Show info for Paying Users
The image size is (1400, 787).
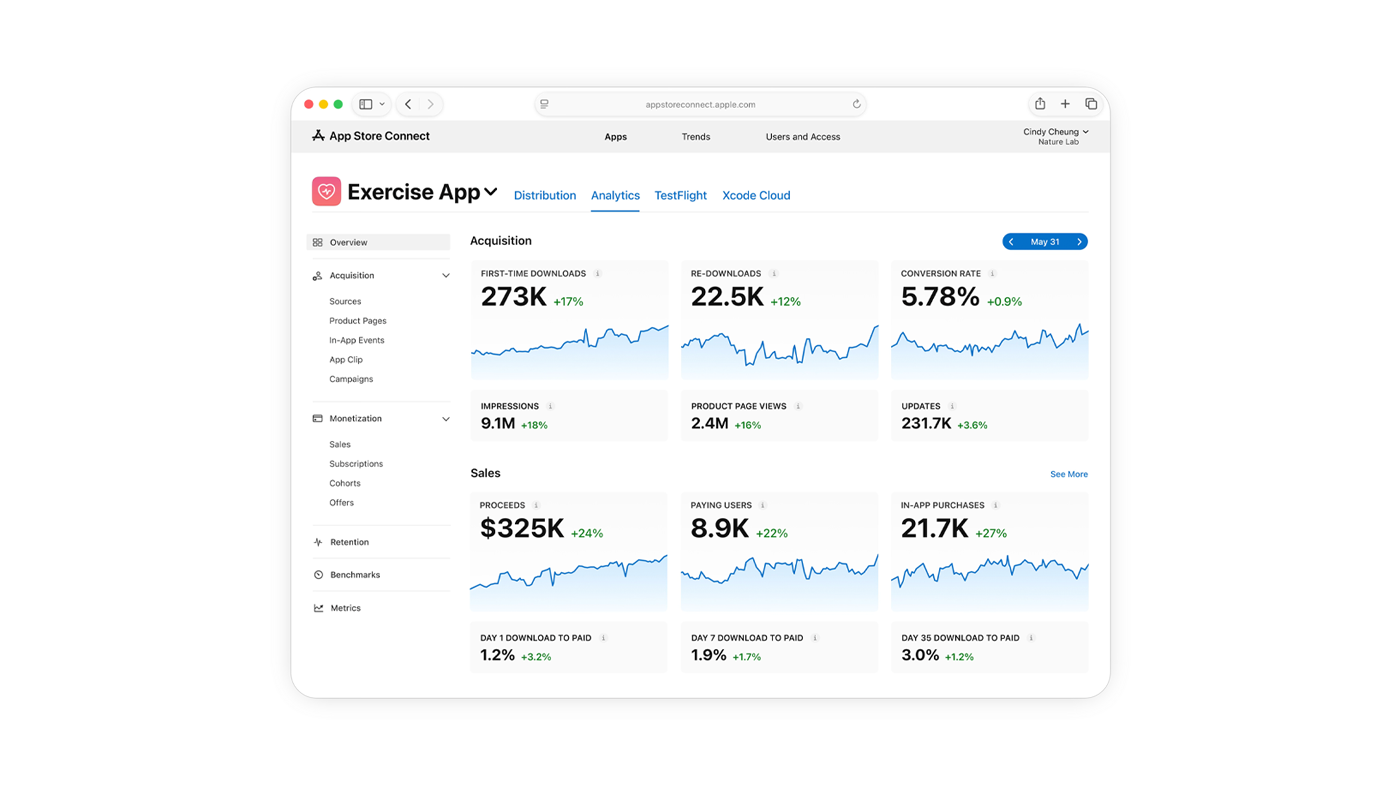pos(763,505)
